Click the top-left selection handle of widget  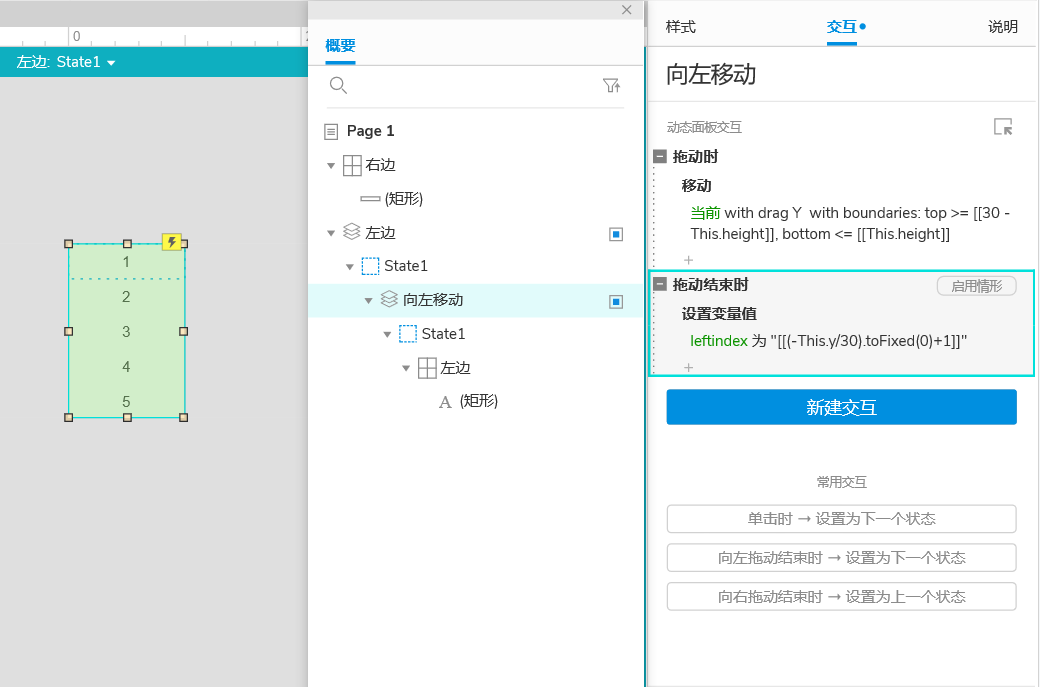point(69,244)
